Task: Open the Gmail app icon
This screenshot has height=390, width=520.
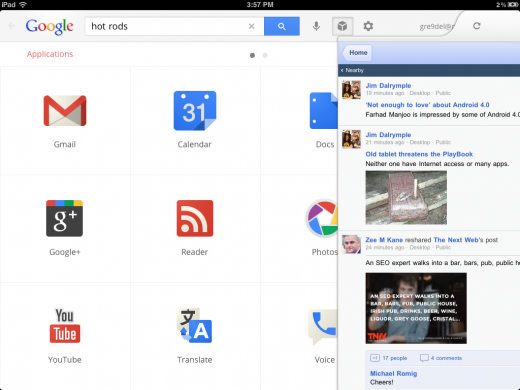Action: [x=65, y=111]
